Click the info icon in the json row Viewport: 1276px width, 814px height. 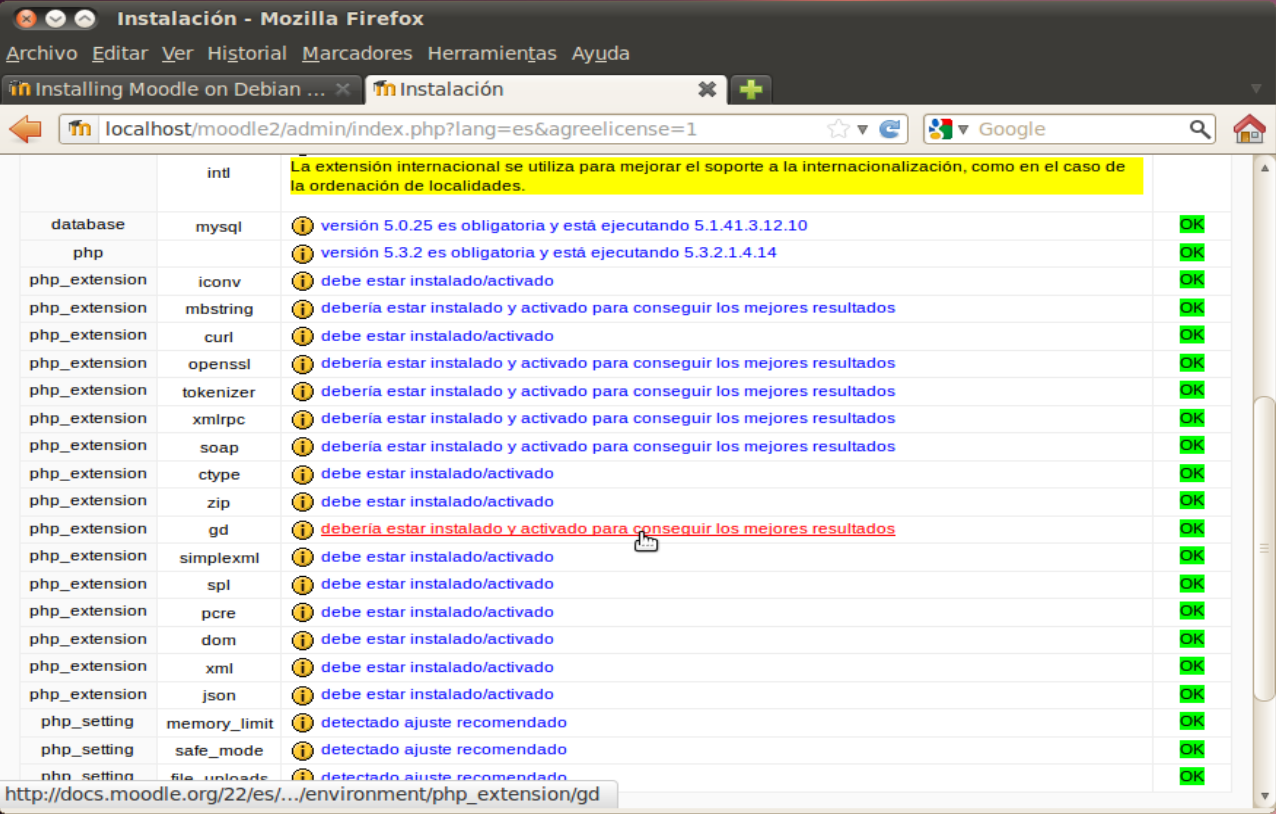302,695
